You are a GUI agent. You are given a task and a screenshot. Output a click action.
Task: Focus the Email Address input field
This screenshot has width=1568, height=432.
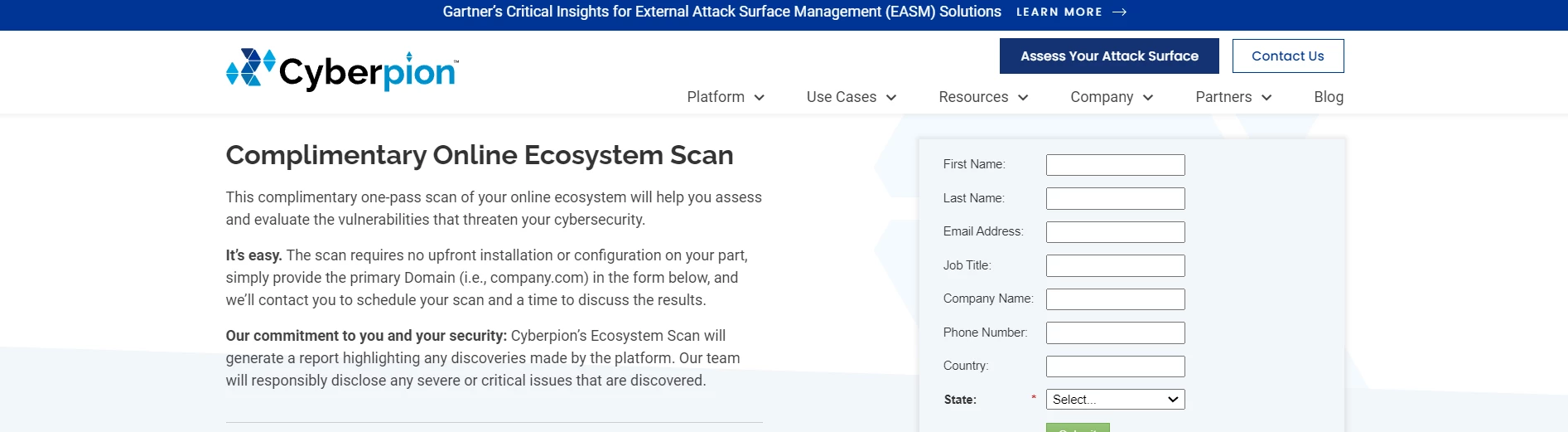[1115, 232]
